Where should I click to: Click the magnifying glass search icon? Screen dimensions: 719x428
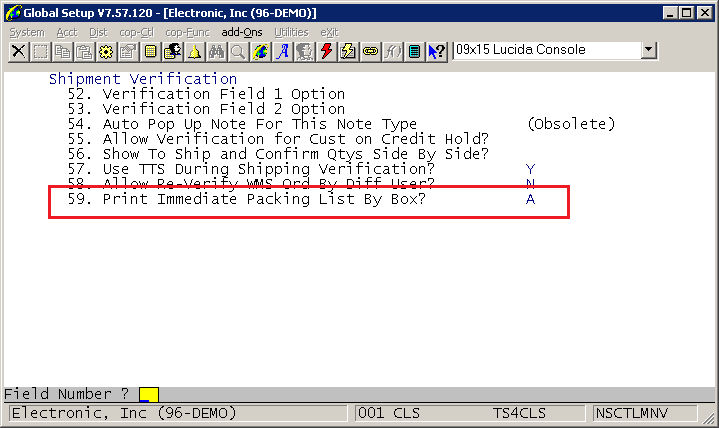pos(238,51)
